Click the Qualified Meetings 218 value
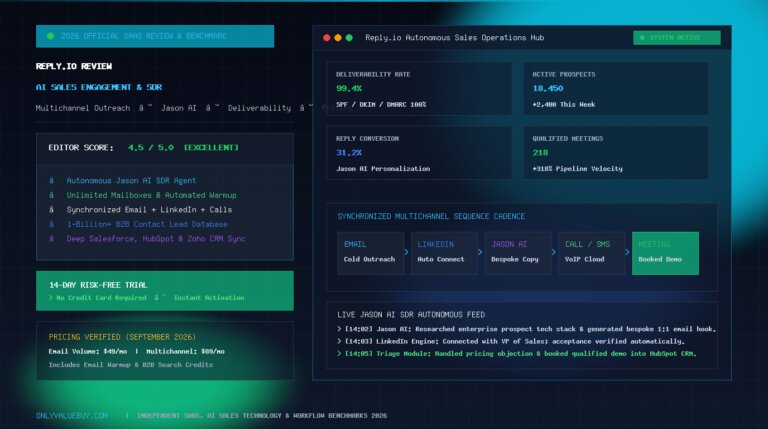This screenshot has width=768, height=429. 541,153
